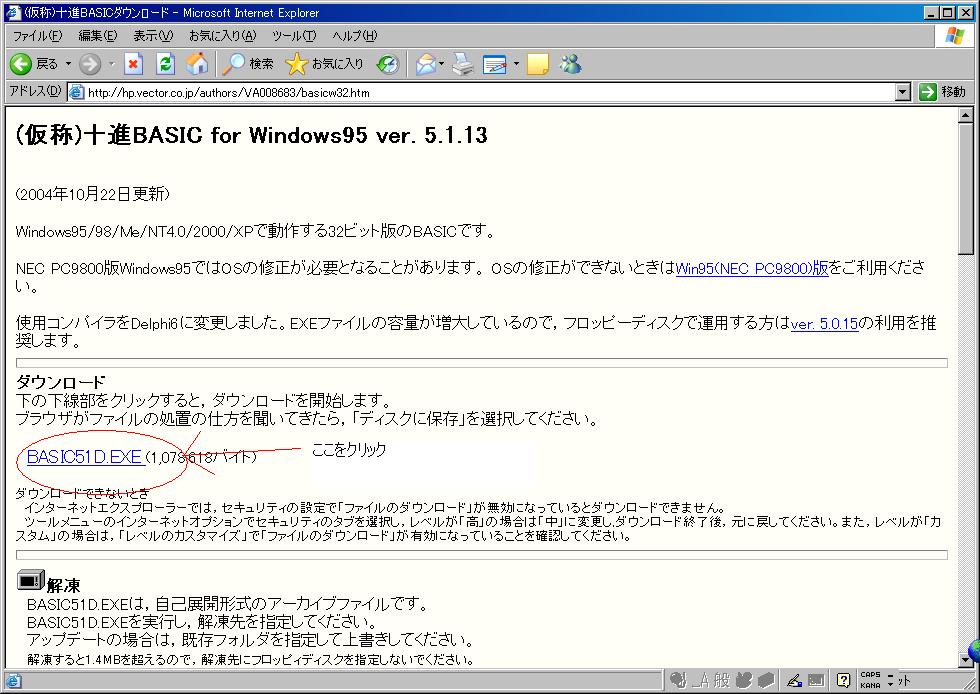Screen dimensions: 980x694
Task: Toggle the CAPS lock indicator
Action: pos(870,675)
